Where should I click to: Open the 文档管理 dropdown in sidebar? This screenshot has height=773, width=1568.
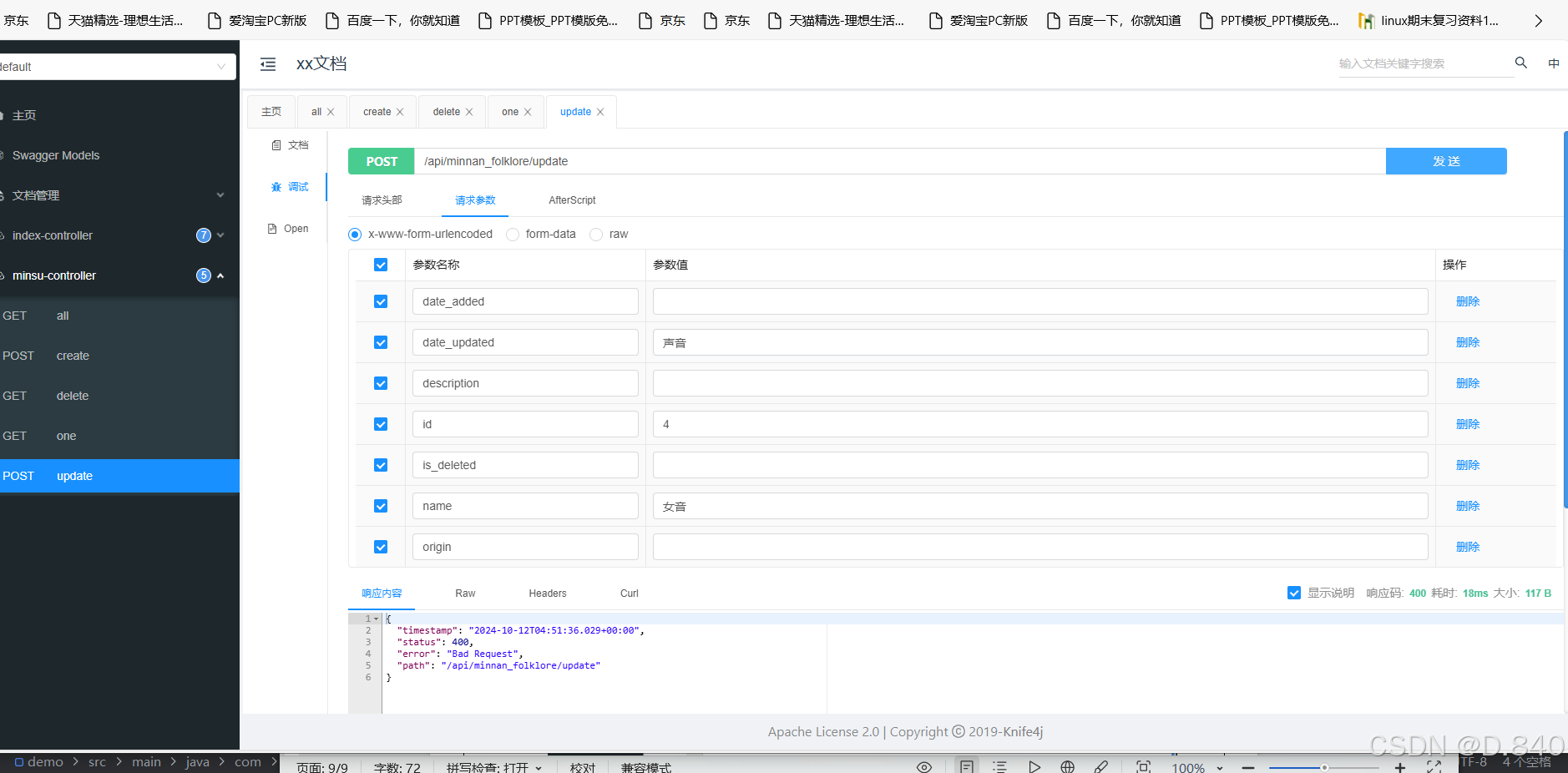point(220,195)
